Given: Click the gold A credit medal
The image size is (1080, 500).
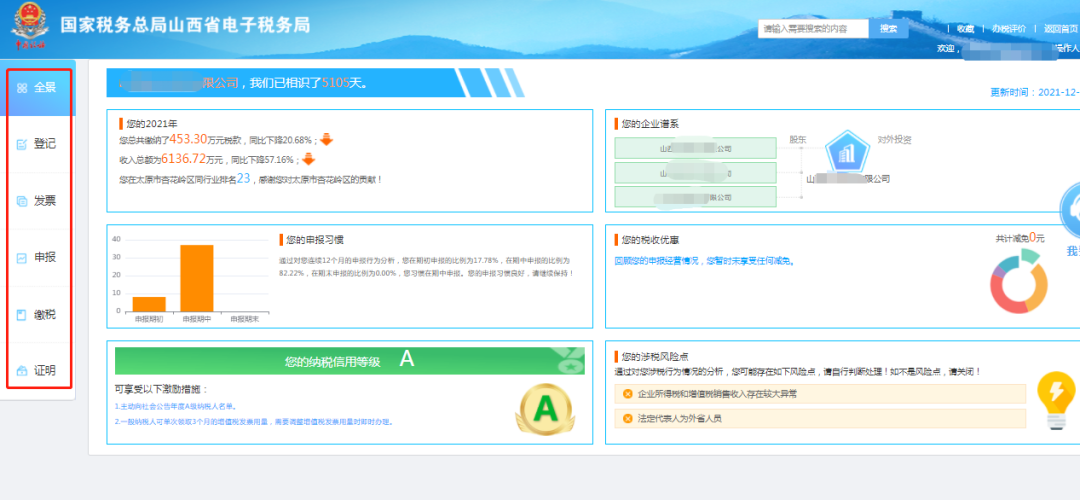Looking at the screenshot, I should click(x=544, y=409).
